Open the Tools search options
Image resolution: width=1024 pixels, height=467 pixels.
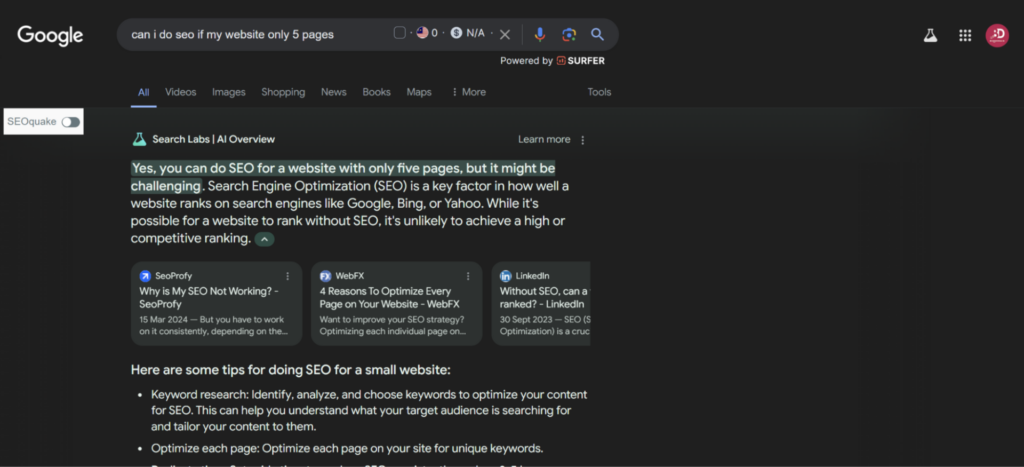(x=599, y=92)
